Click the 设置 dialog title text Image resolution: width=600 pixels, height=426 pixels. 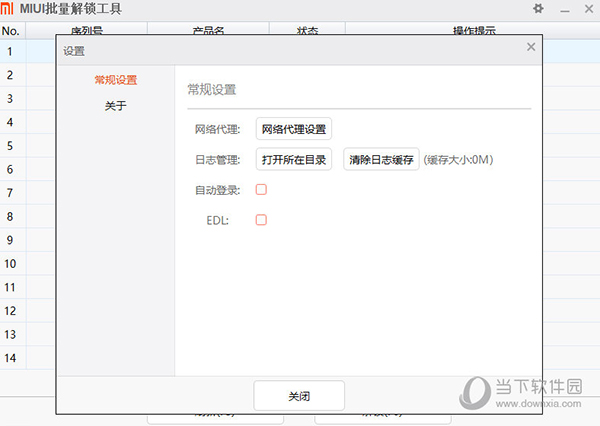coord(74,51)
